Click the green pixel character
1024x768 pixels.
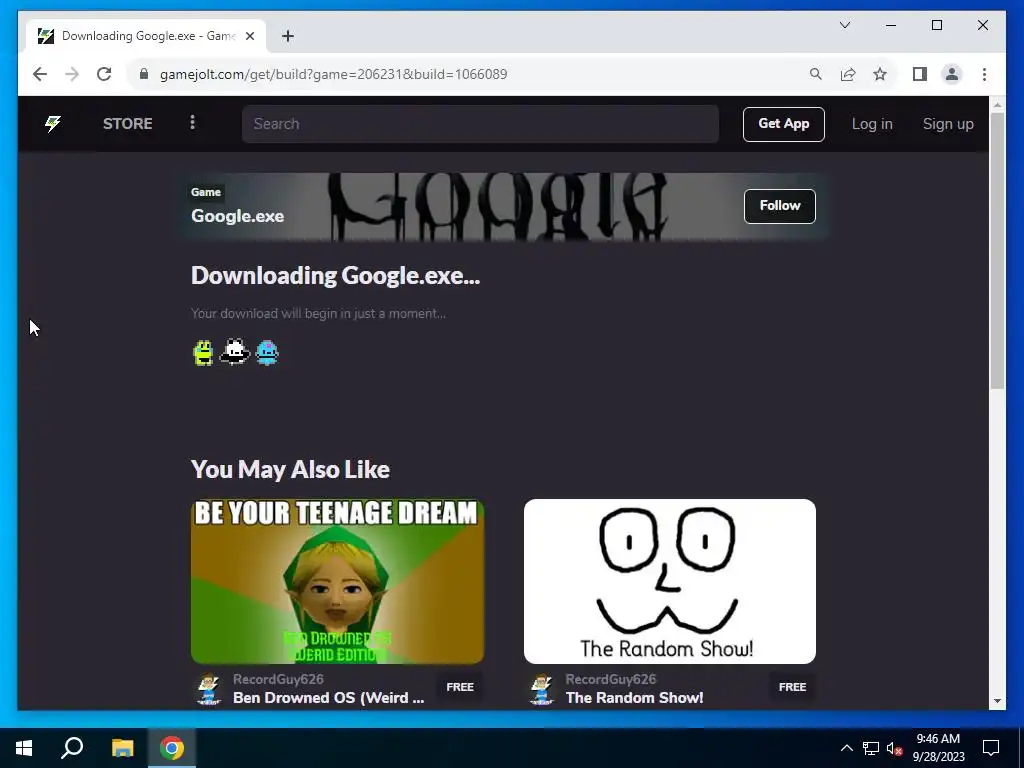[203, 353]
